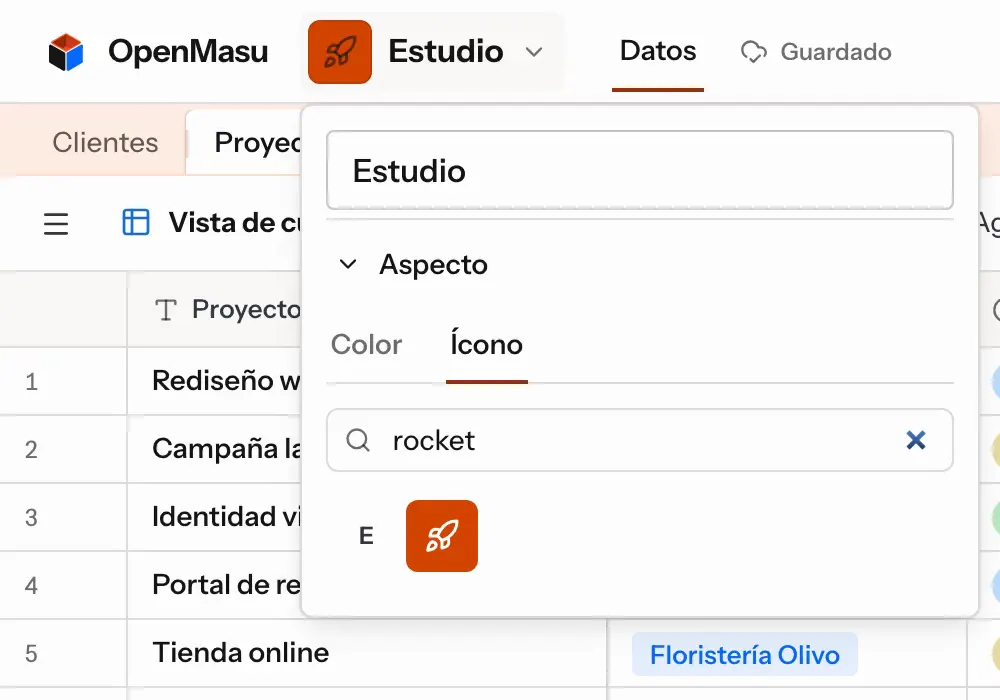Click the OpenMasu brand name
The image size is (1000, 700).
coord(188,52)
